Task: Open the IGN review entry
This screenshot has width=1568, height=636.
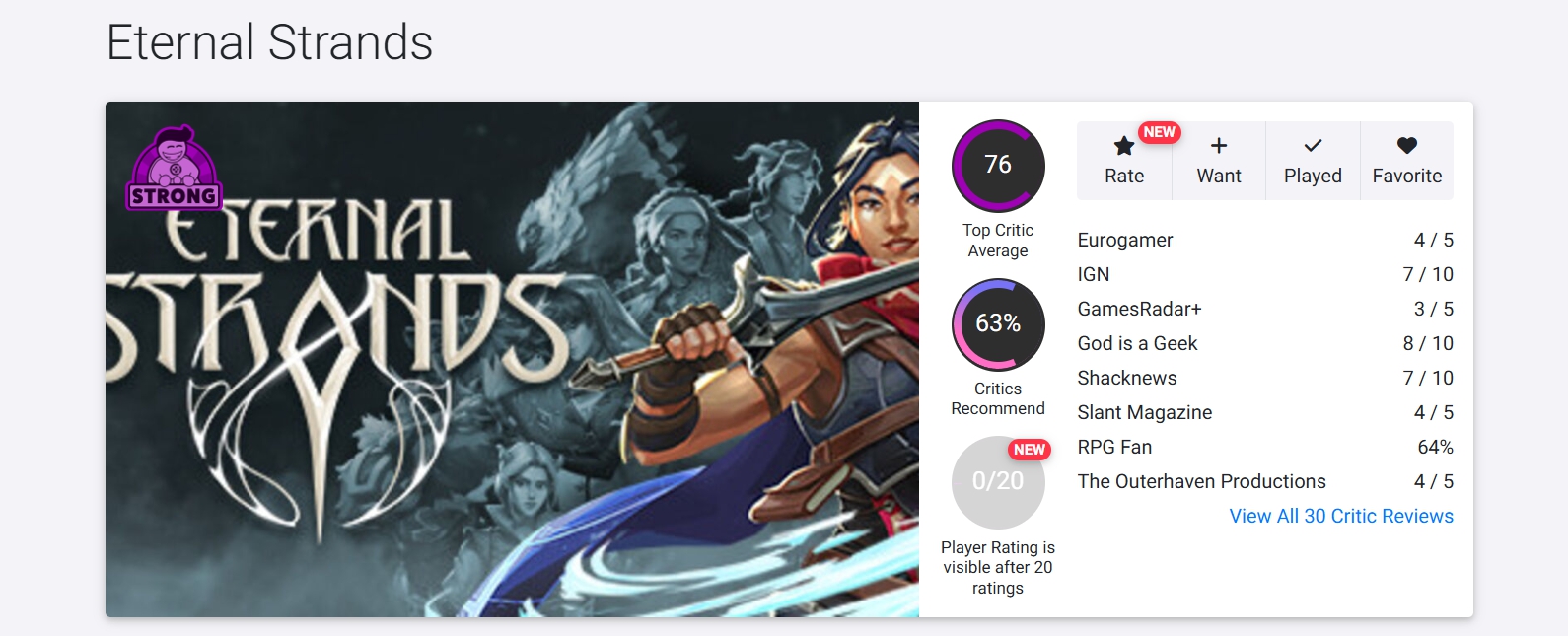Action: tap(1265, 274)
